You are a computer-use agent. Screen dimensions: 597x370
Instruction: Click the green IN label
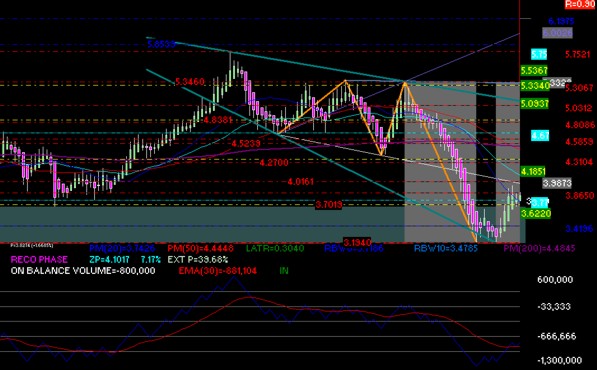click(x=284, y=271)
